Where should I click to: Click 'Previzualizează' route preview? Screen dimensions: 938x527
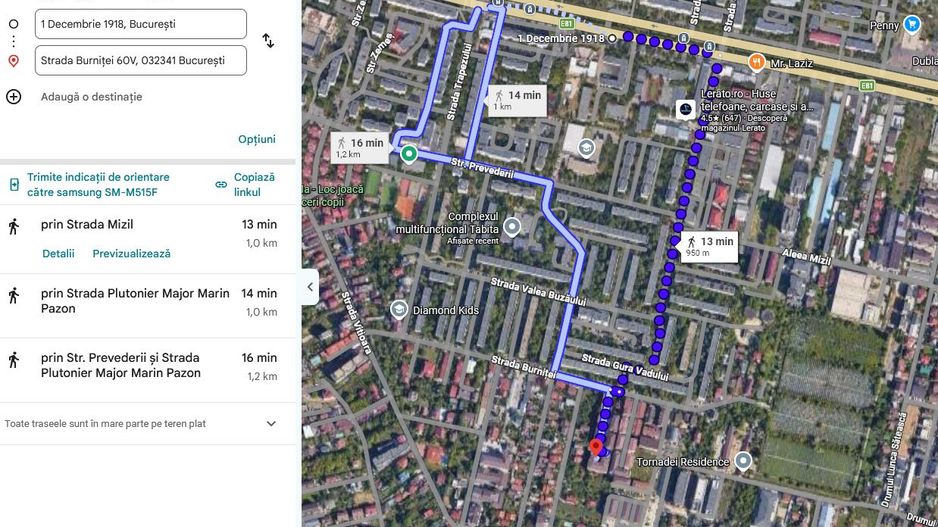131,254
